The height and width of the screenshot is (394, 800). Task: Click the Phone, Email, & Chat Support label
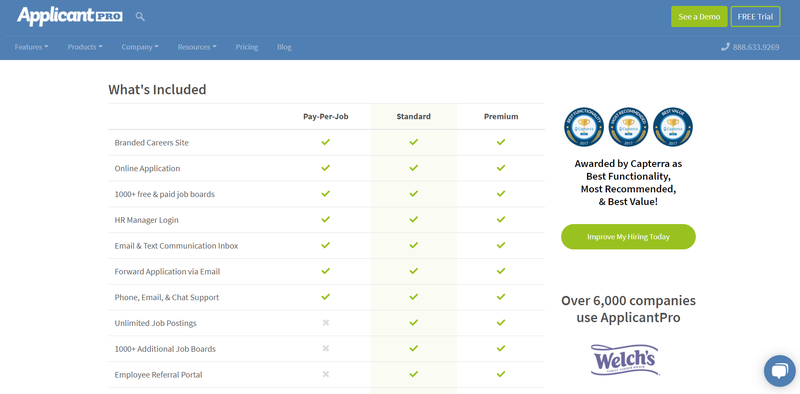[x=166, y=297]
